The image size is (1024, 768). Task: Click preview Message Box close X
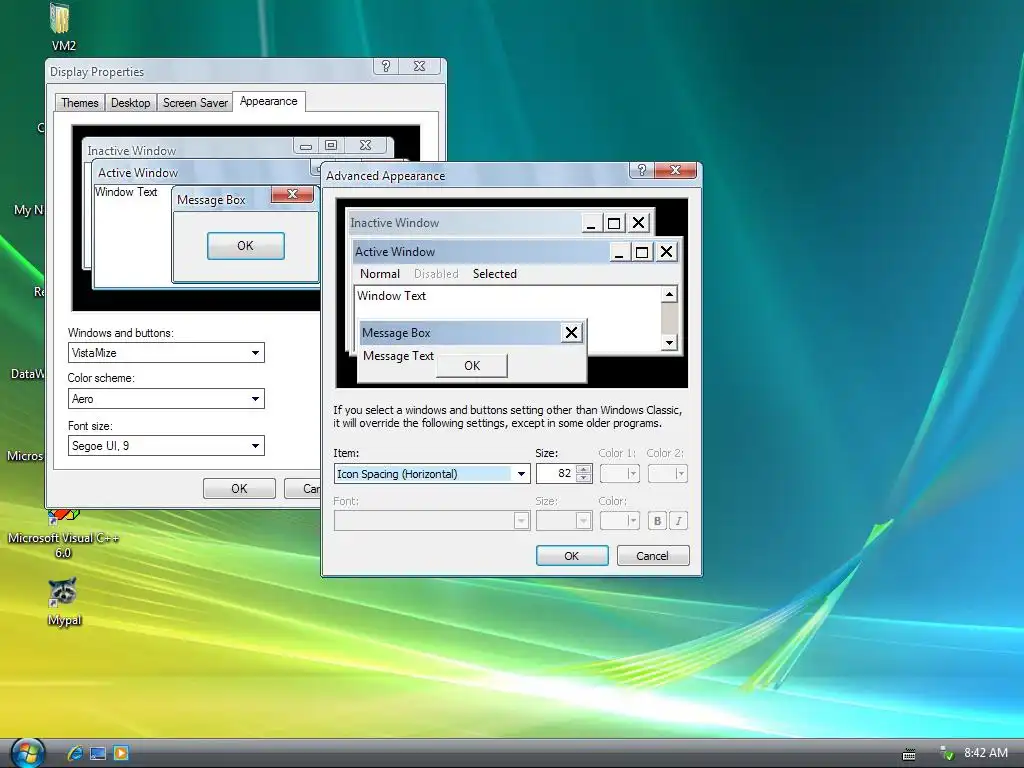(x=571, y=333)
